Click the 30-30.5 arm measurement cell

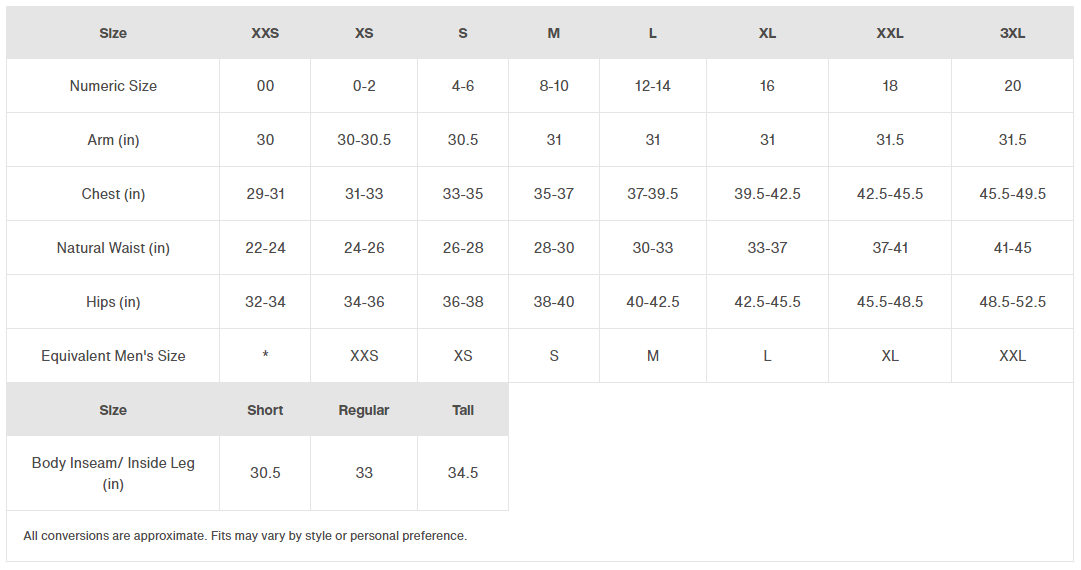pyautogui.click(x=364, y=140)
